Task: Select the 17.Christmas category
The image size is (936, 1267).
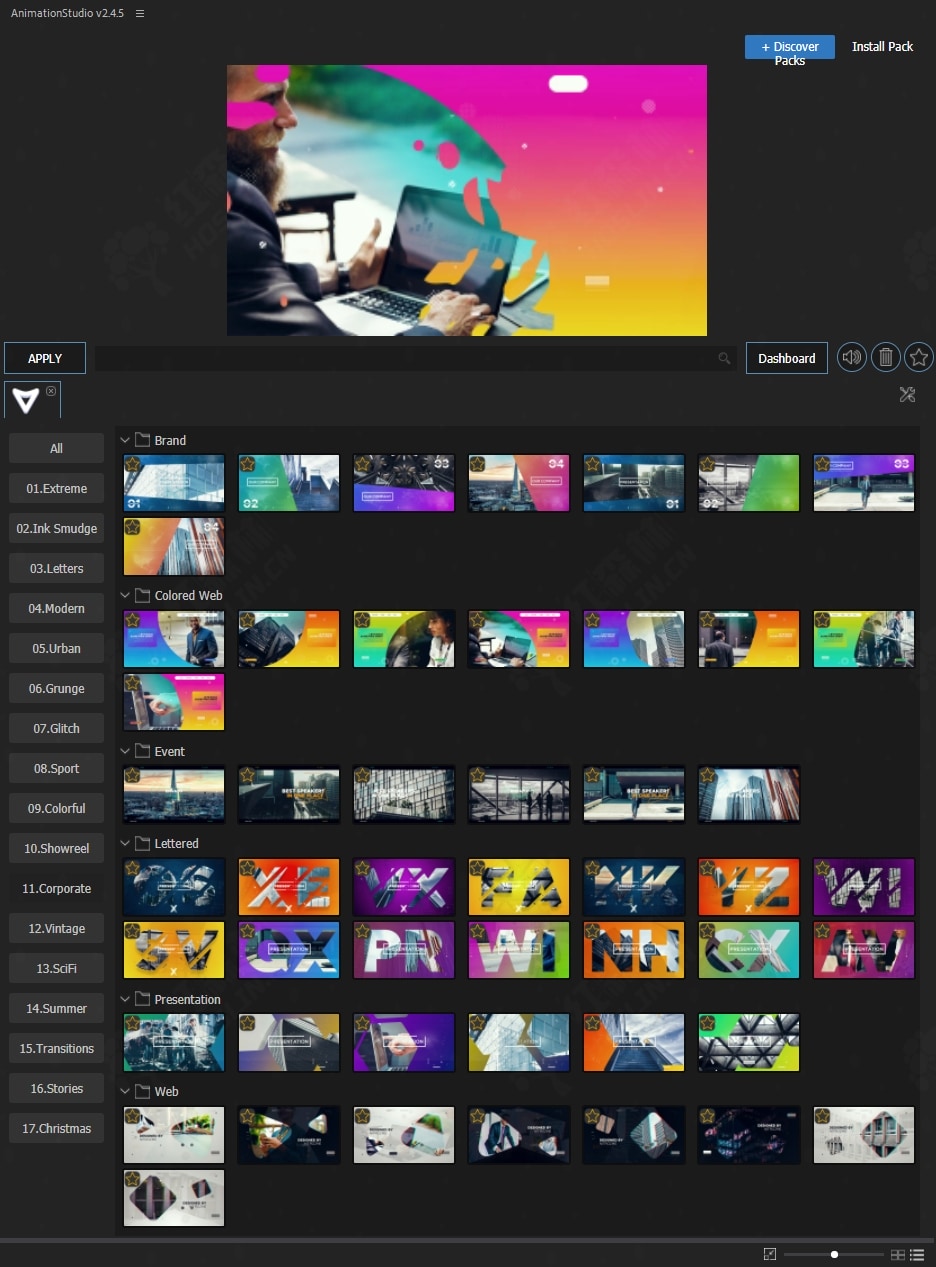Action: point(56,1128)
